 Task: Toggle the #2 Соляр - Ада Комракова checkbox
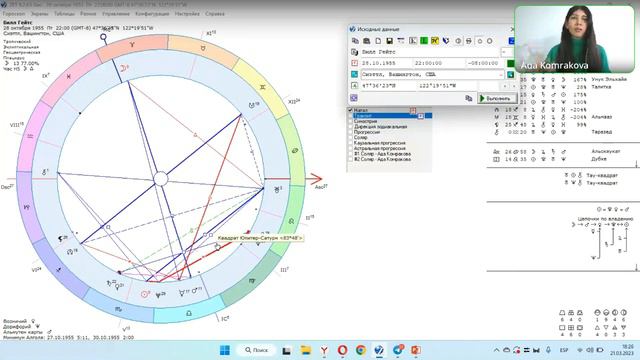pos(350,159)
